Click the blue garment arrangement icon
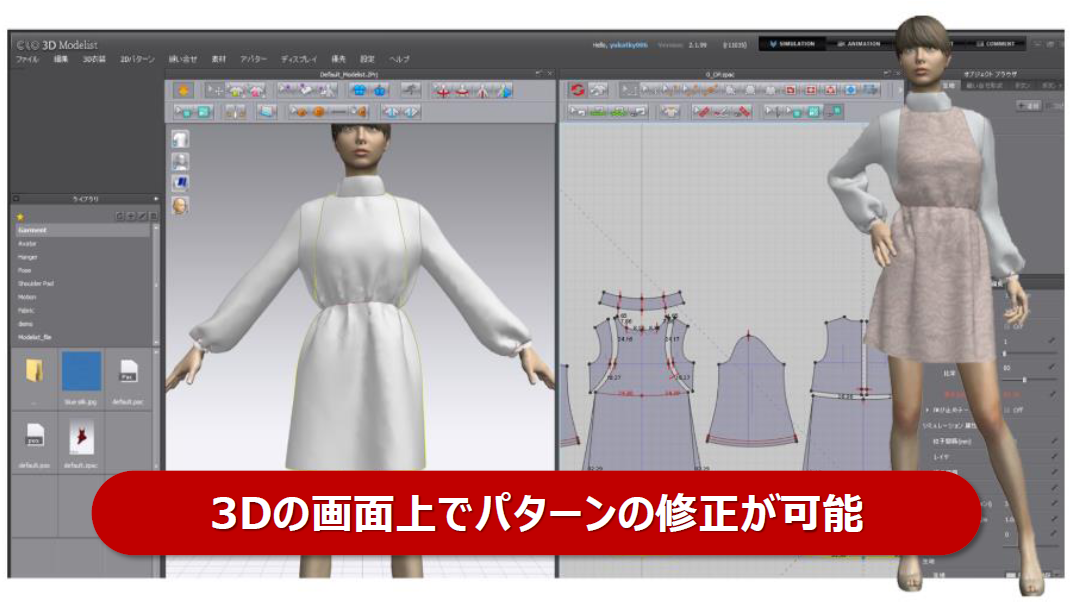Viewport: 1071px width, 604px height. [x=359, y=91]
